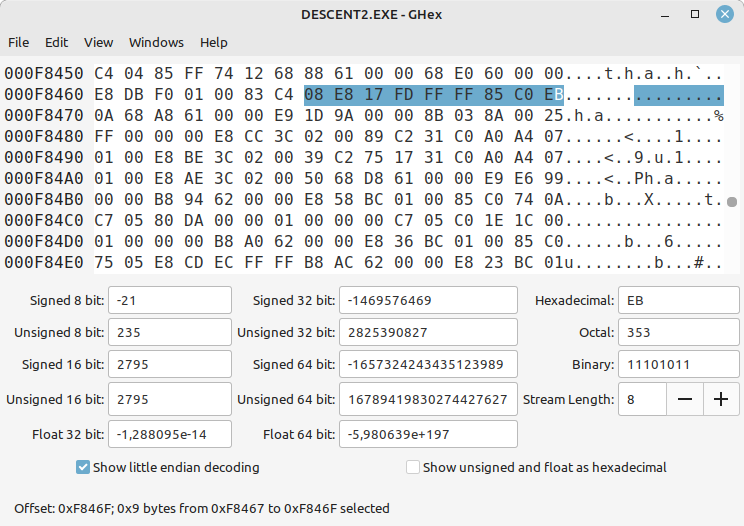Click byte CD in row 000F84E0

click(194, 262)
